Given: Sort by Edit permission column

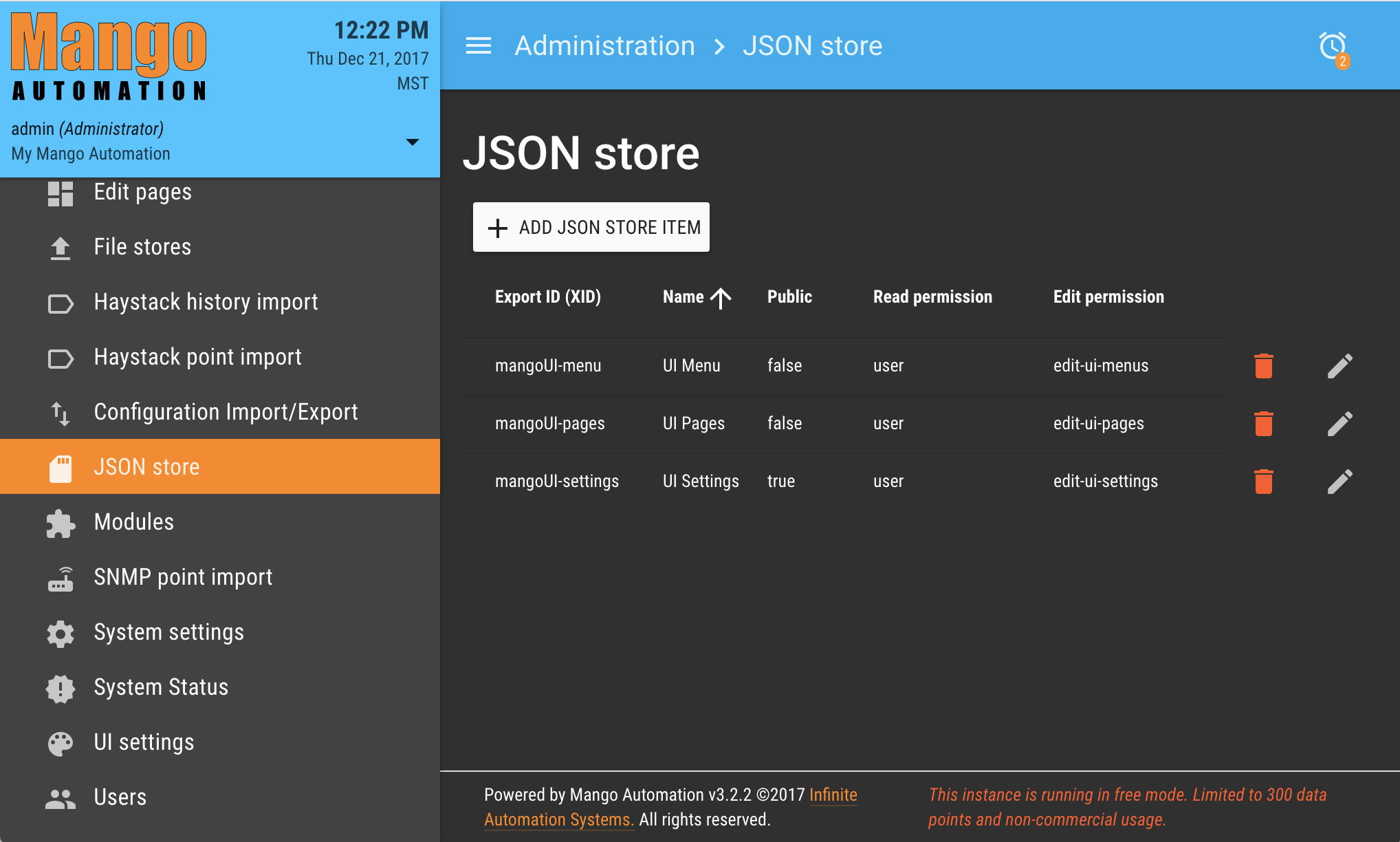Looking at the screenshot, I should click(1108, 296).
